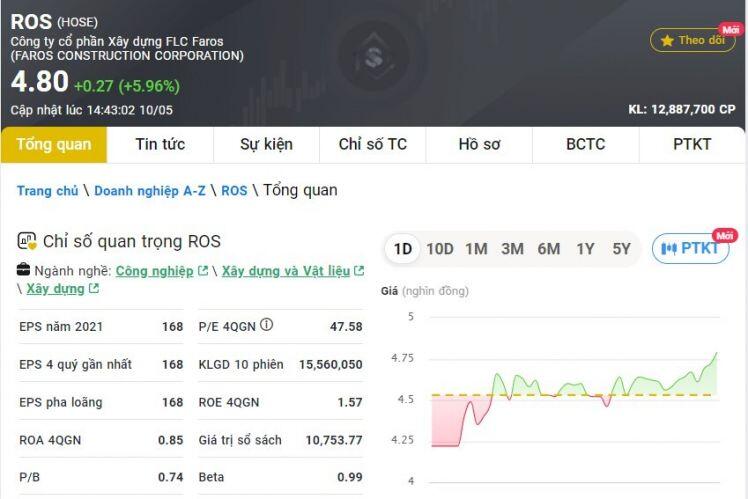Open Doanh nghiệp A-Z breadcrumb link
Image resolution: width=748 pixels, height=499 pixels.
coord(150,191)
